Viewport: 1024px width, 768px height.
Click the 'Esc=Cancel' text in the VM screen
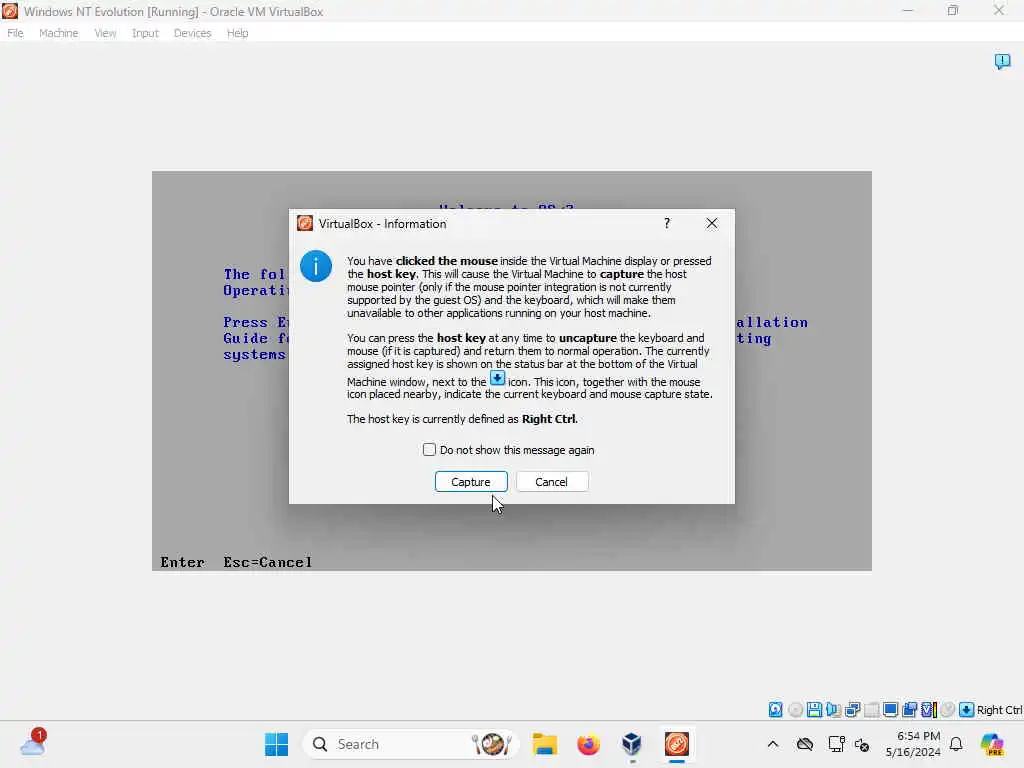pyautogui.click(x=268, y=562)
